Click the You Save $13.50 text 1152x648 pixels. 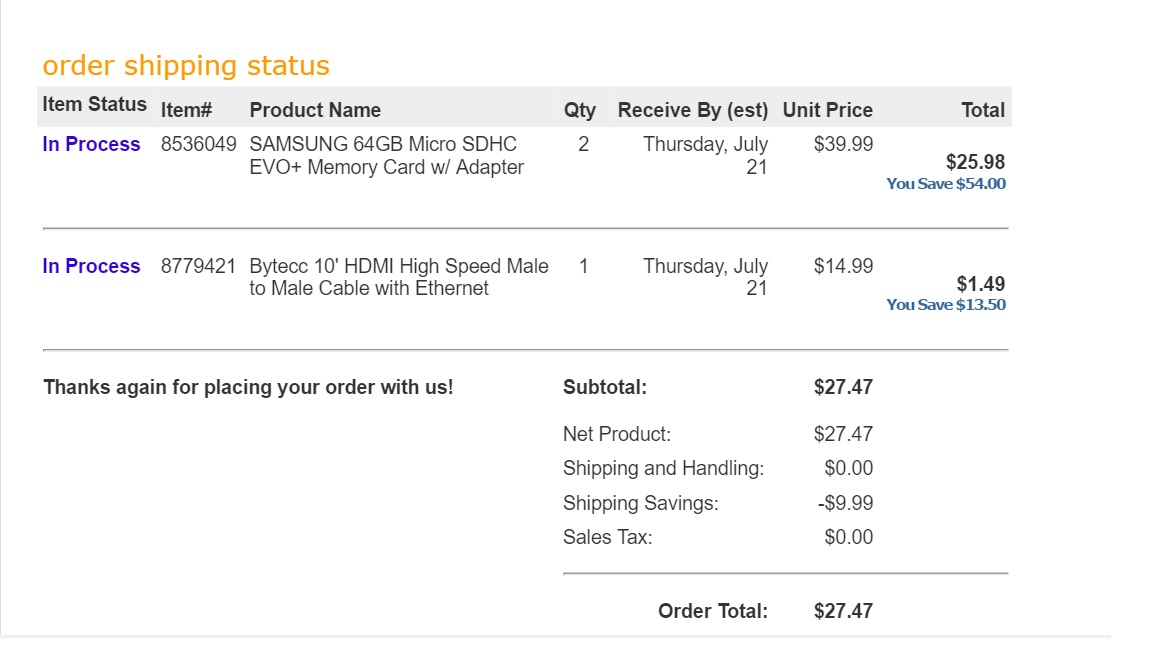[945, 305]
